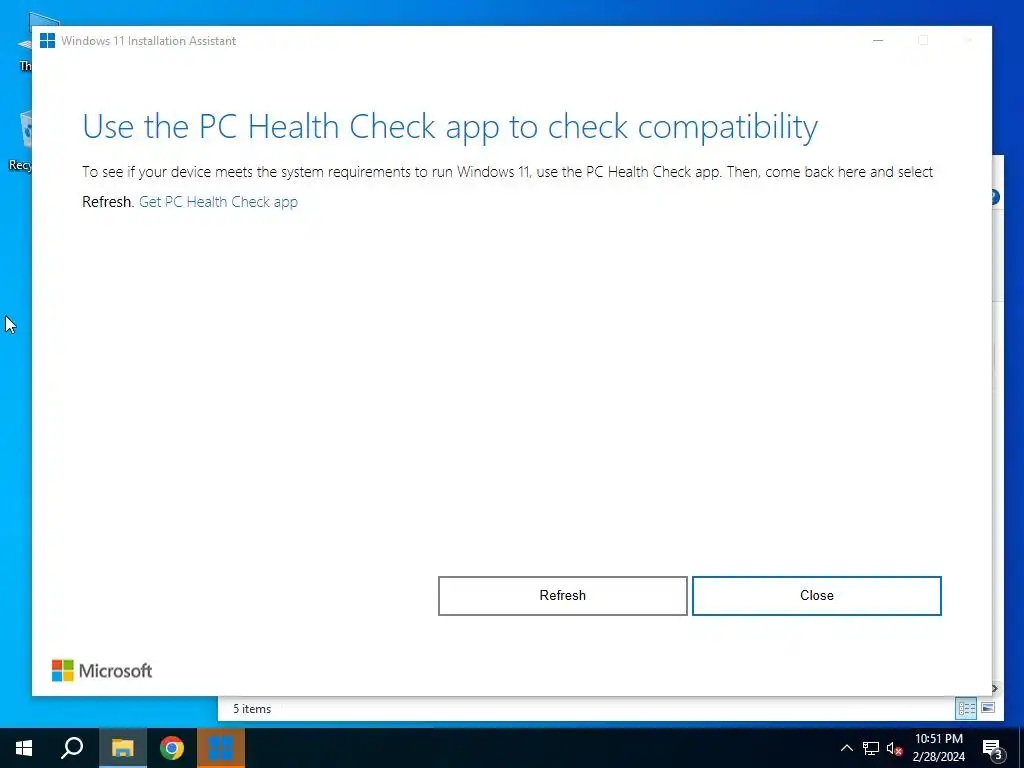Screen dimensions: 1024x768
Task: Click the Windows logo in assistant title bar
Action: pyautogui.click(x=47, y=40)
